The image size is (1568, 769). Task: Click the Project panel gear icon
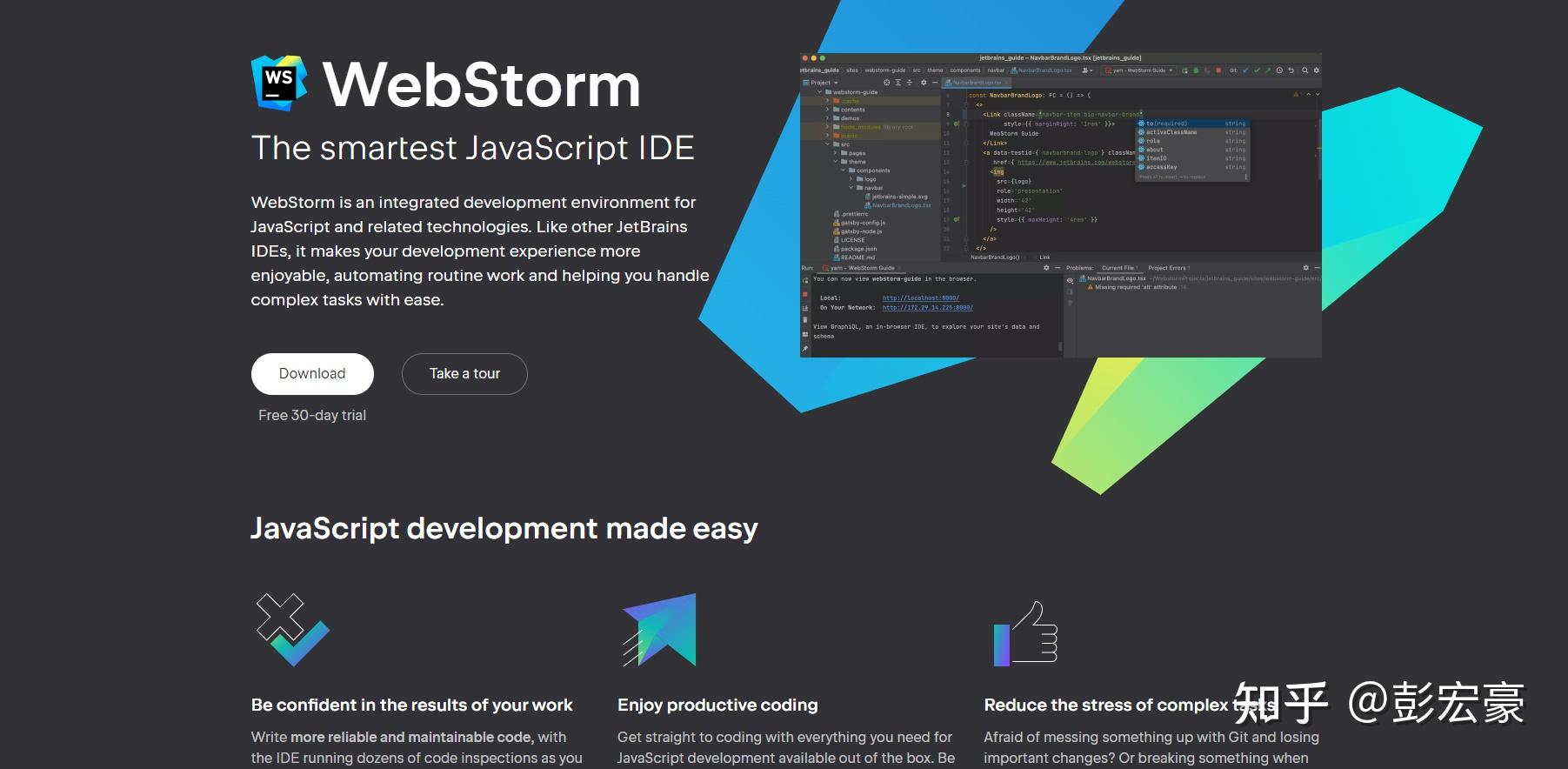tap(924, 83)
